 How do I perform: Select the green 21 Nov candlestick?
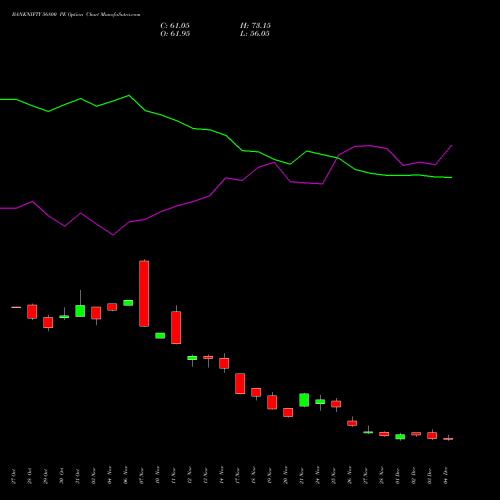(304, 400)
